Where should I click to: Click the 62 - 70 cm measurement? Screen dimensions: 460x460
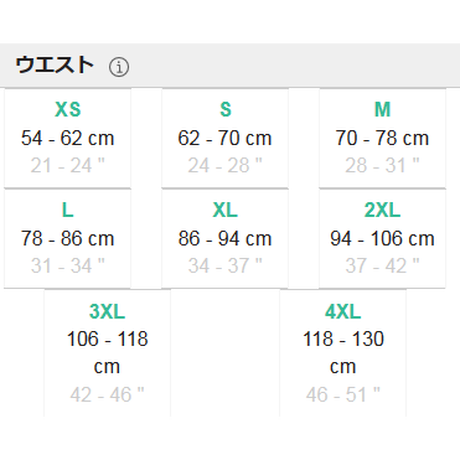tap(225, 138)
